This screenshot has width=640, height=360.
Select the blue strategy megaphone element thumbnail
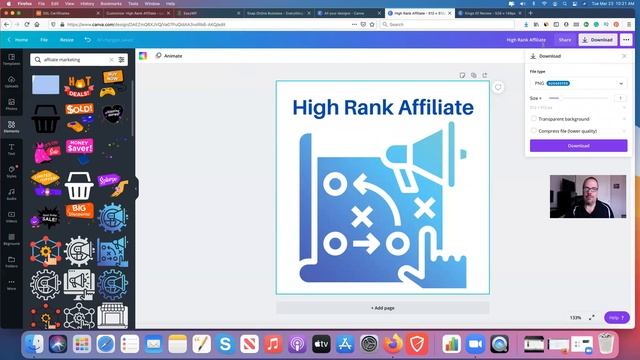coord(112,252)
